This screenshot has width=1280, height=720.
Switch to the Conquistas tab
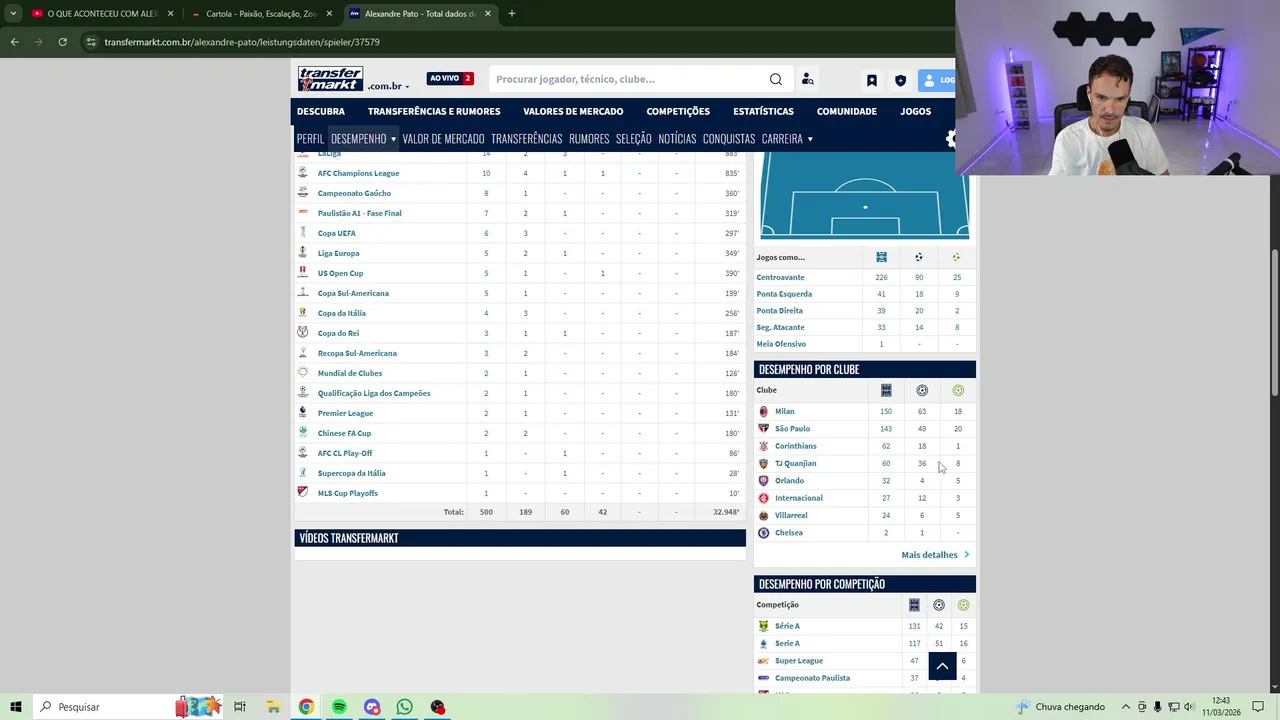(x=729, y=139)
